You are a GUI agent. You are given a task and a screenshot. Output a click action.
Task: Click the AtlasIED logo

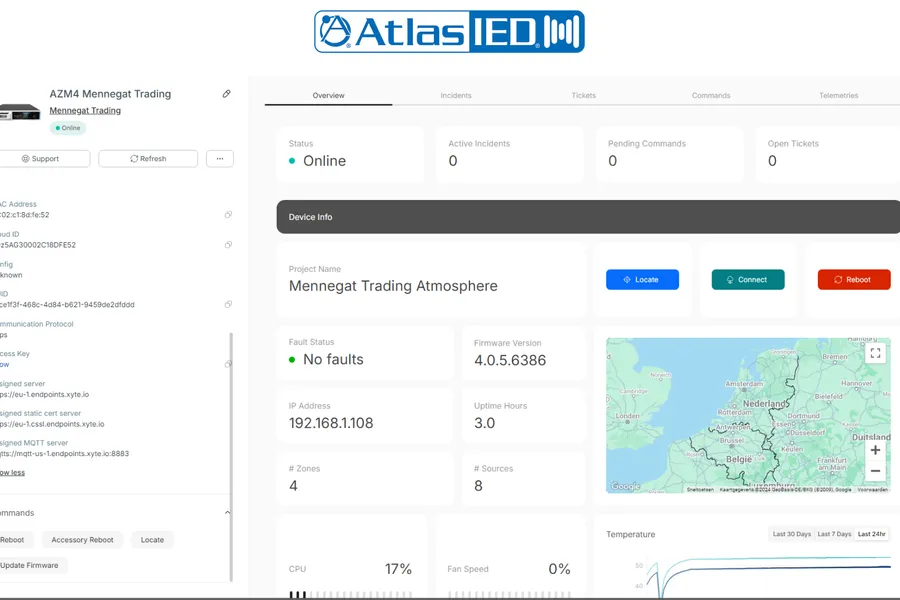pos(449,32)
